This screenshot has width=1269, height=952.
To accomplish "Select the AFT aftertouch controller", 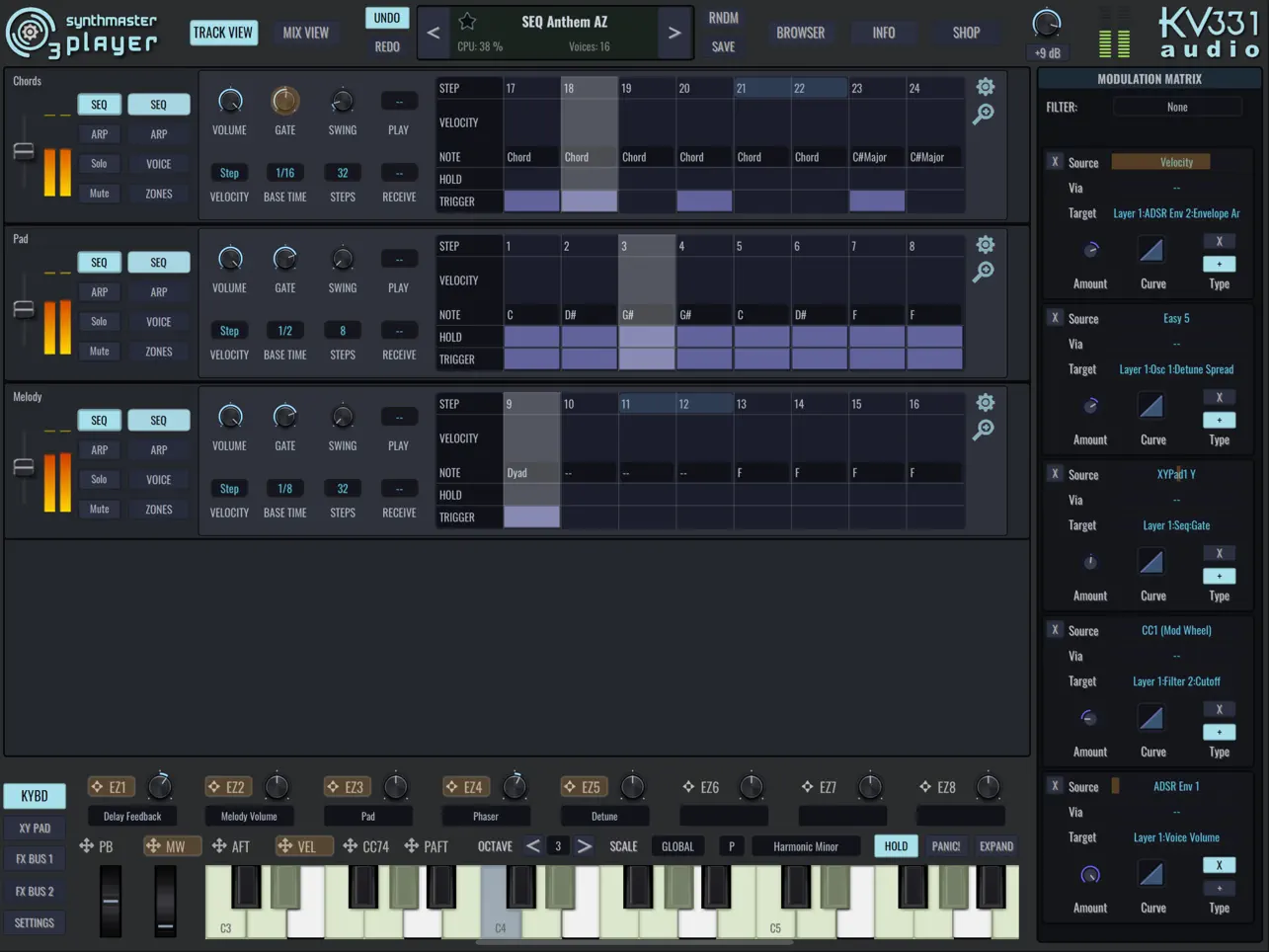I will click(230, 846).
